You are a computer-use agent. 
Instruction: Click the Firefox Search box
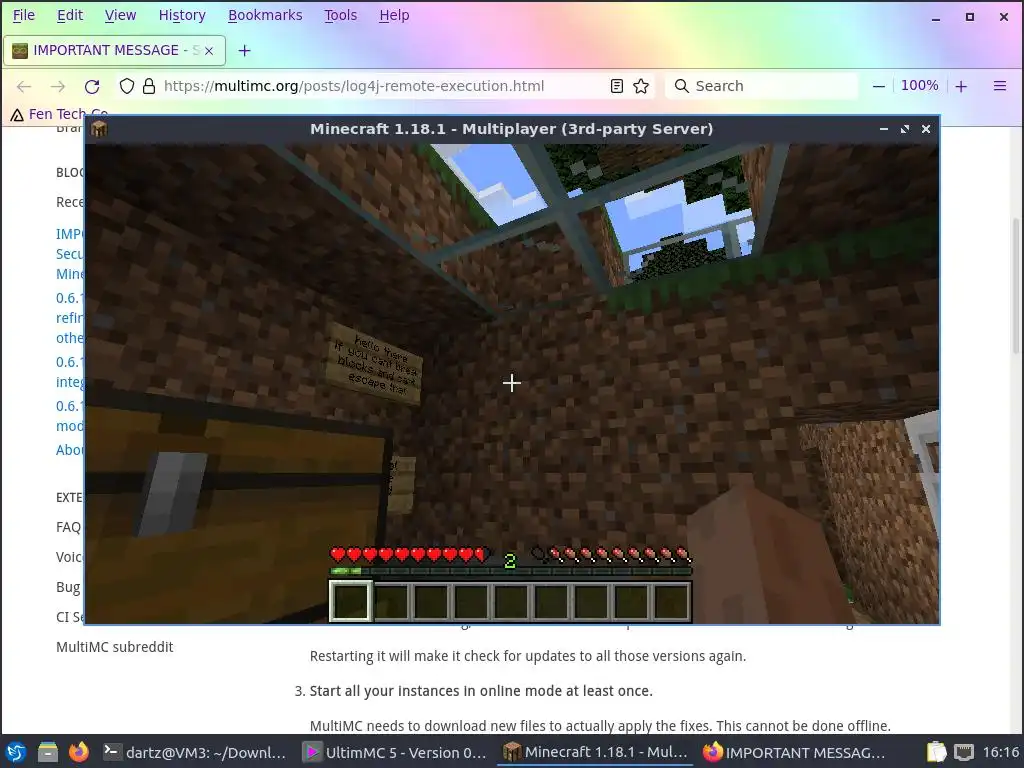[x=761, y=86]
